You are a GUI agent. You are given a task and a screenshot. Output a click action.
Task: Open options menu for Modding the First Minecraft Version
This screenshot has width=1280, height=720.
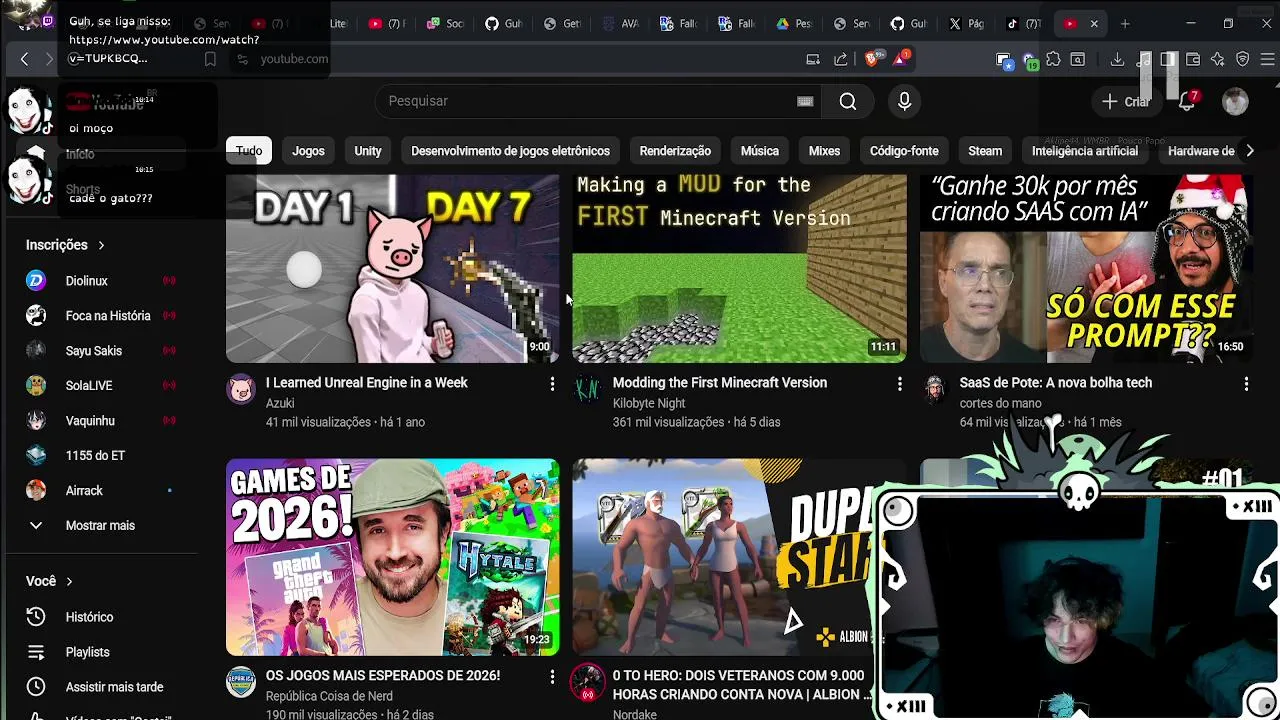click(x=899, y=383)
